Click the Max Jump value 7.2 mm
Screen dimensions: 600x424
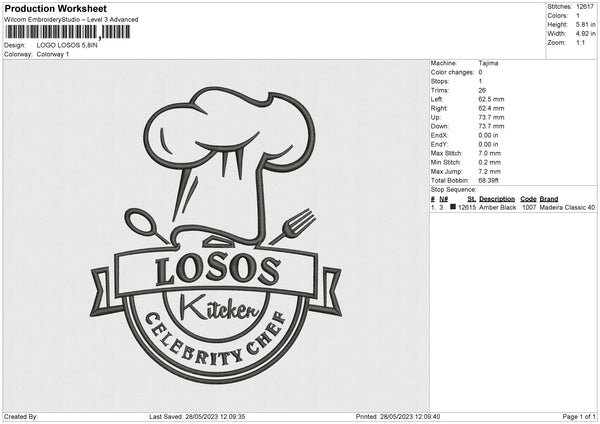(490, 171)
